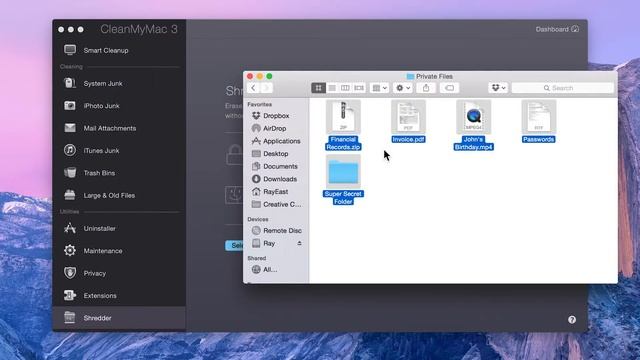Image resolution: width=640 pixels, height=360 pixels.
Task: Click the Finder Search field
Action: [562, 88]
